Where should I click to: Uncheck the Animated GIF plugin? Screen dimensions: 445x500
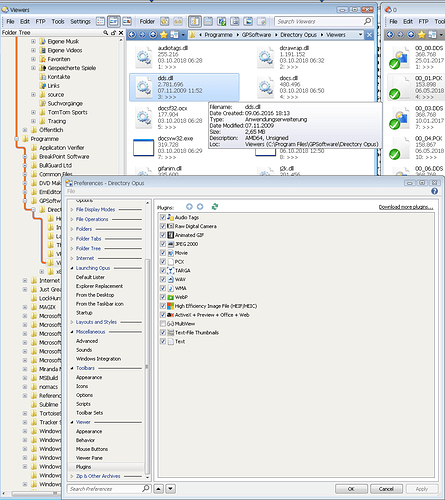click(x=163, y=235)
